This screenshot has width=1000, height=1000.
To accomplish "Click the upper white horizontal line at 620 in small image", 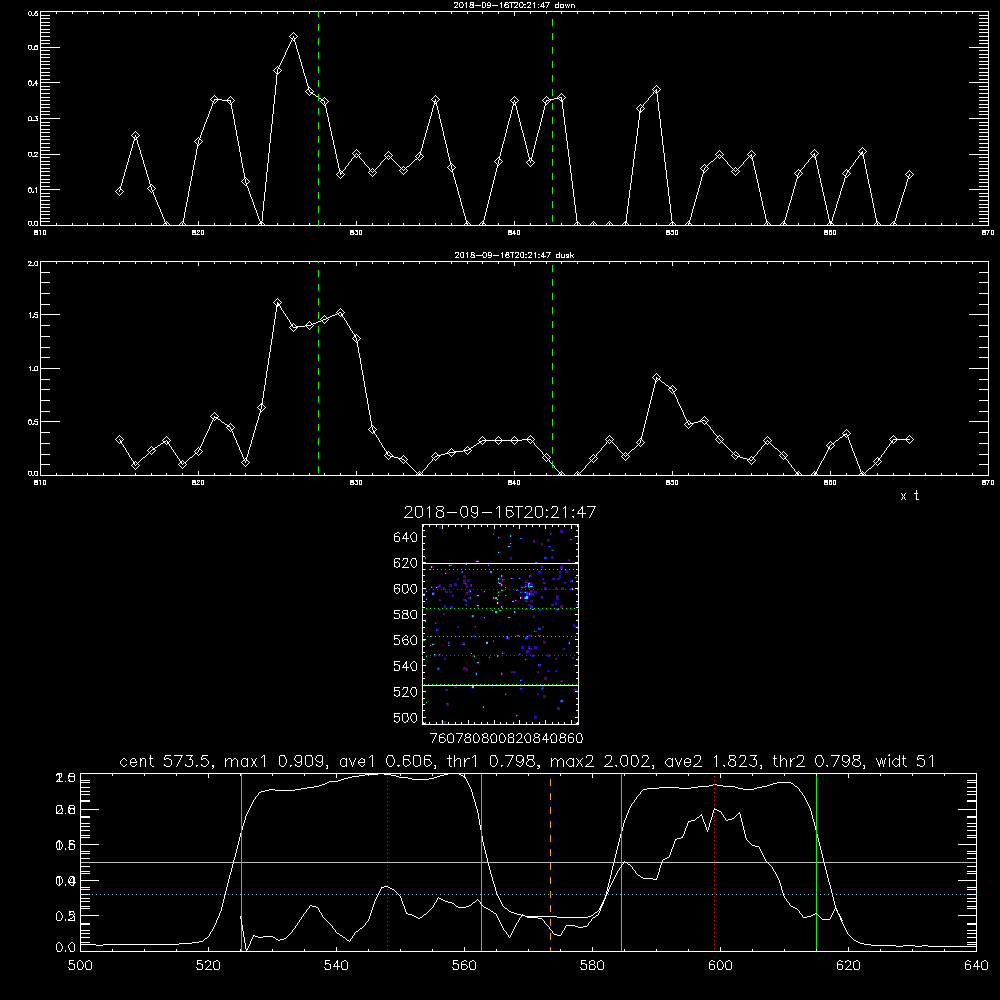I will [500, 564].
